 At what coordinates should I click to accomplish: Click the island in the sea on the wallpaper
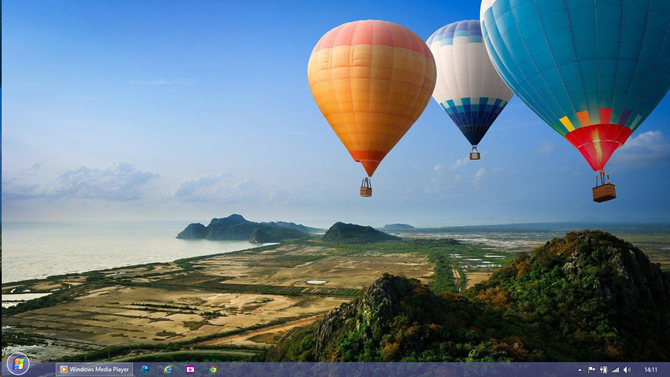244,229
